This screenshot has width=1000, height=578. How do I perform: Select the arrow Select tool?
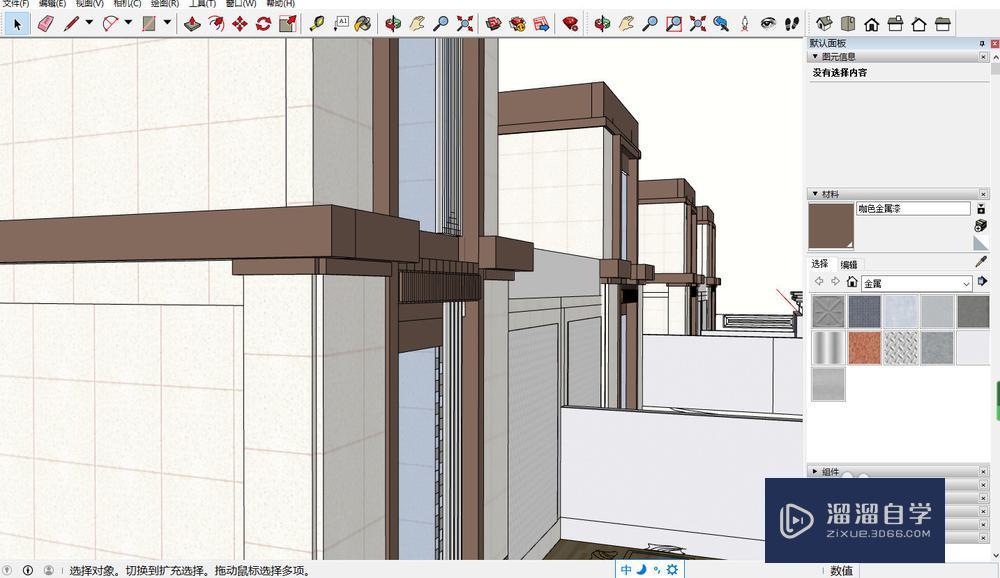click(17, 24)
